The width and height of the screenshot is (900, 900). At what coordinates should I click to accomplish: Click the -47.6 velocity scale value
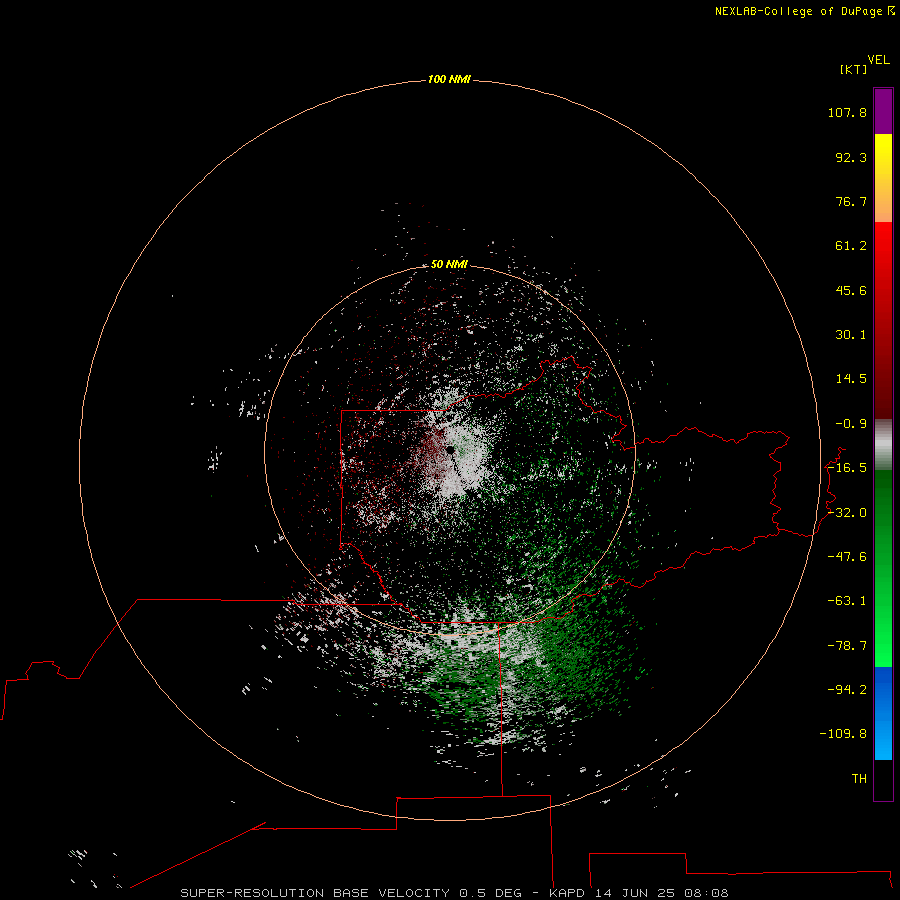coord(847,557)
